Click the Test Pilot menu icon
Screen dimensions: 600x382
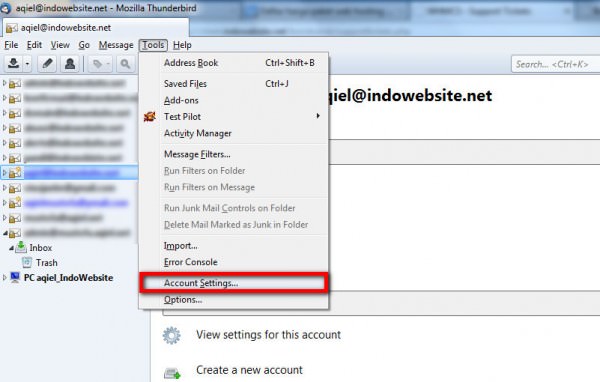click(149, 116)
